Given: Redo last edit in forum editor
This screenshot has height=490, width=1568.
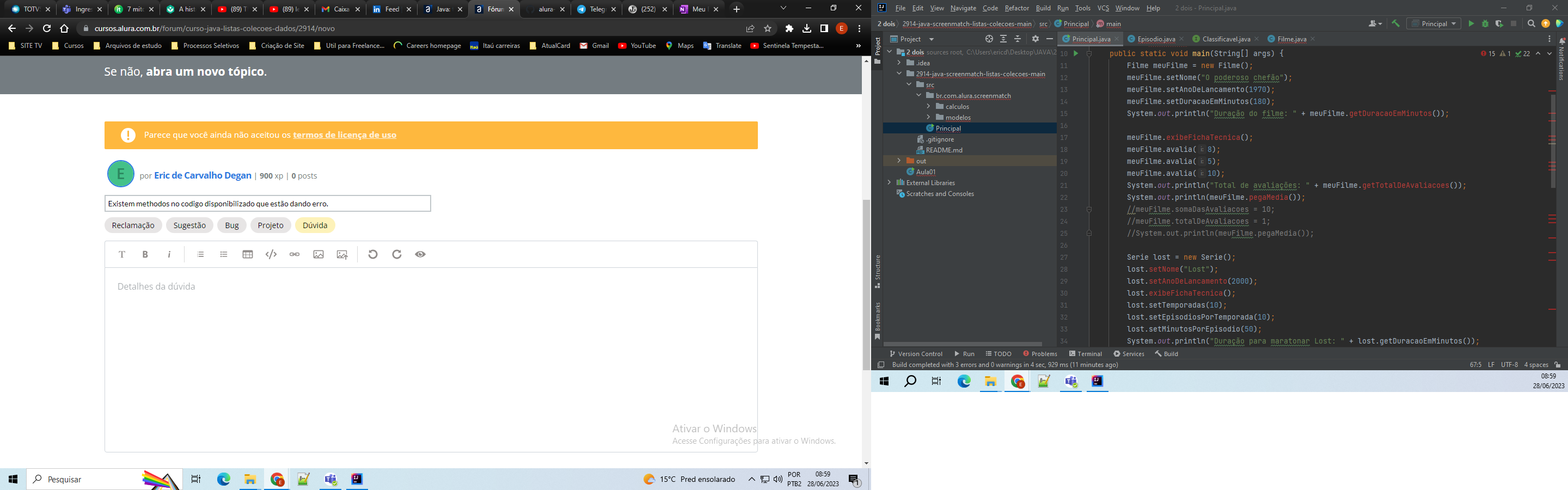Looking at the screenshot, I should 397,254.
